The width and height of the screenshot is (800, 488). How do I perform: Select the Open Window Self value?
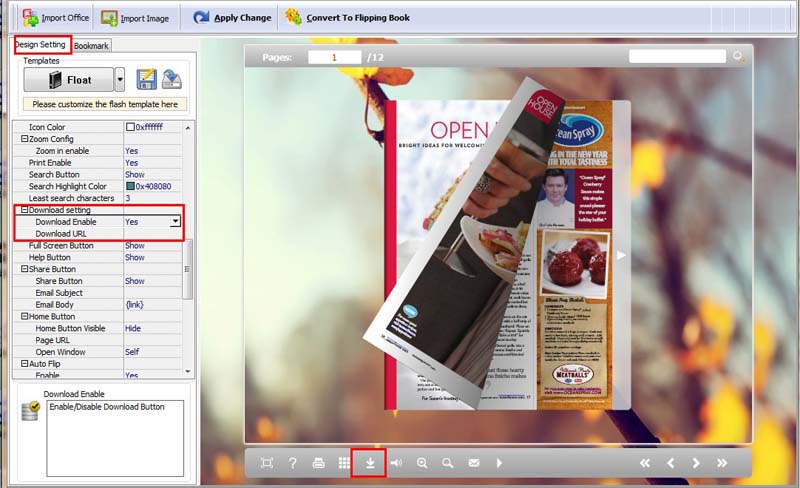pos(132,352)
